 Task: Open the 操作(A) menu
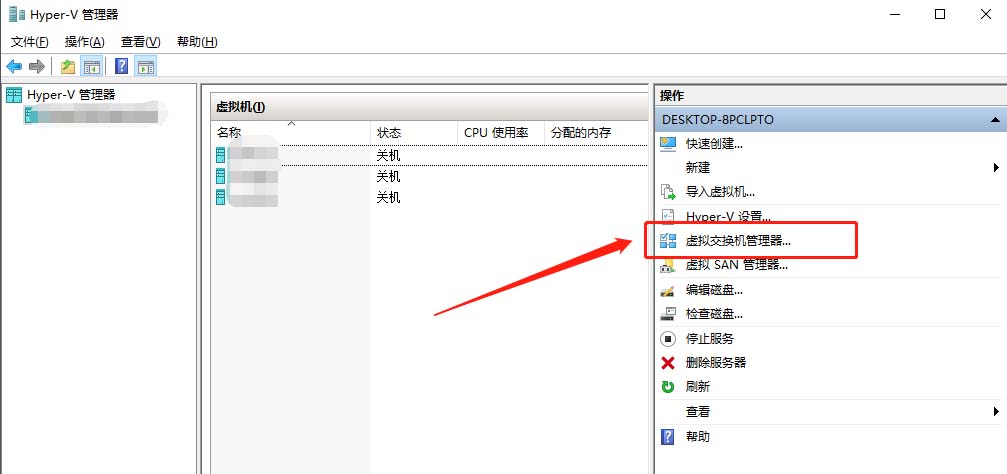[85, 42]
